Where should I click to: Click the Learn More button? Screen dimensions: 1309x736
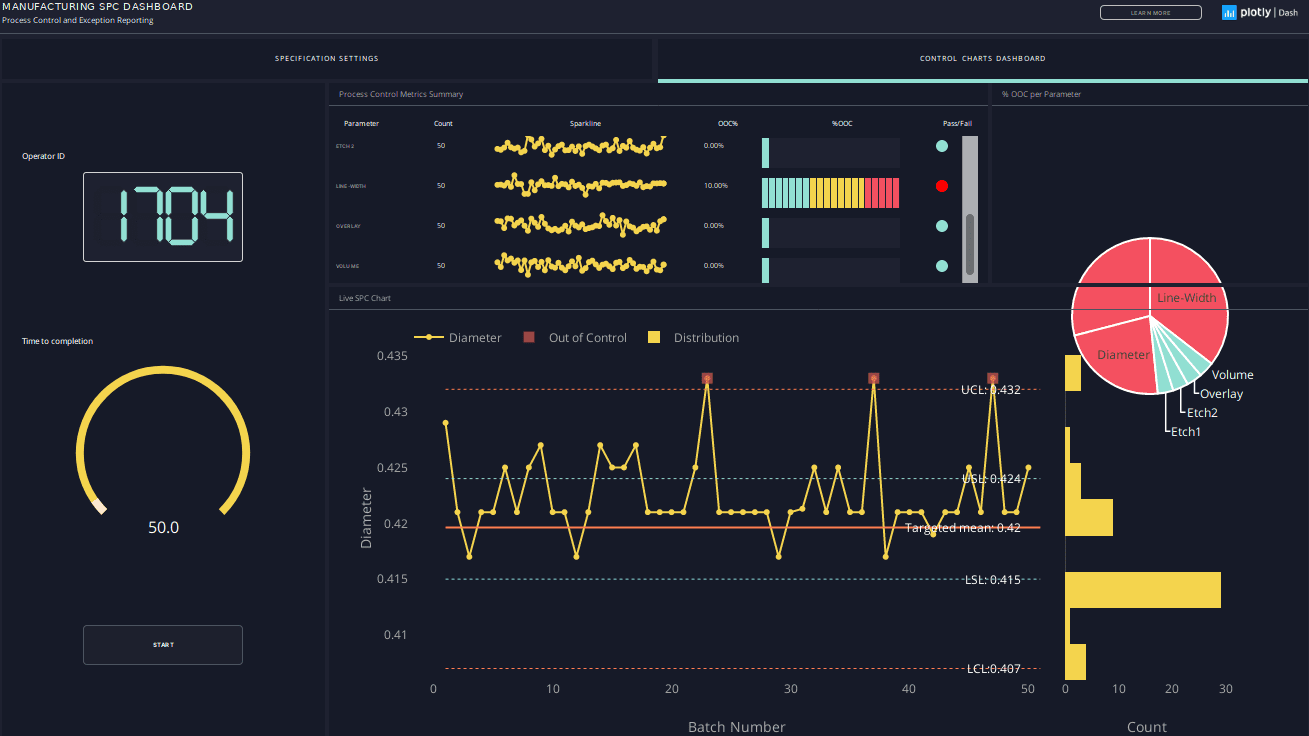1151,13
